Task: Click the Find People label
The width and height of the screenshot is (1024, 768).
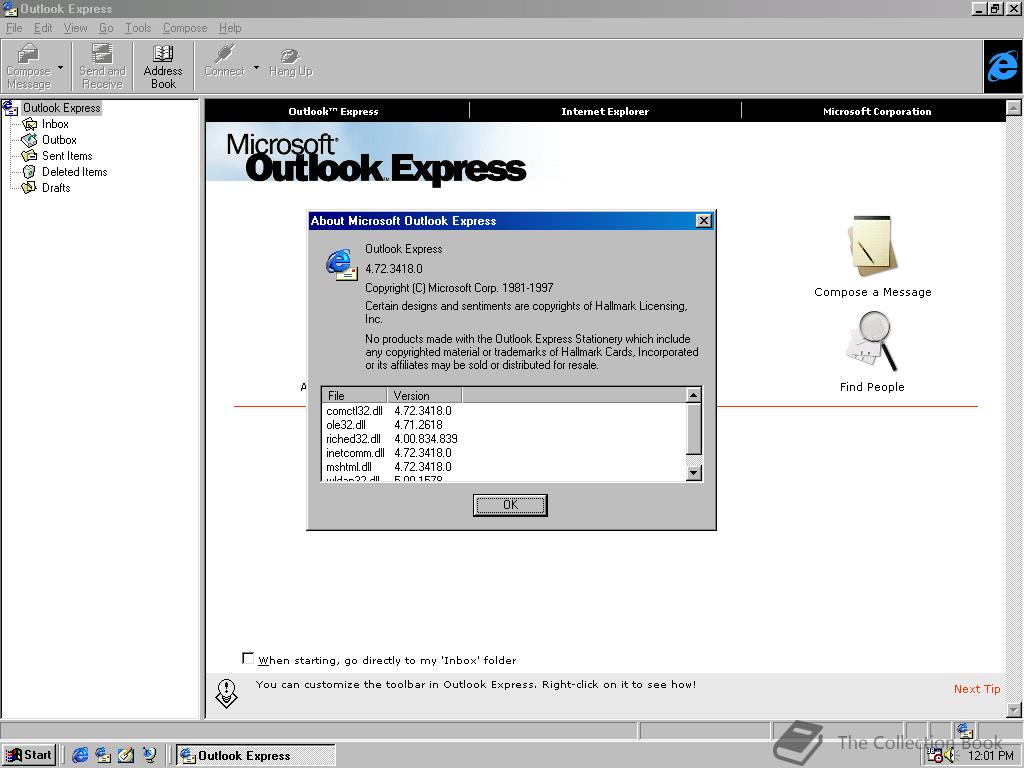Action: (872, 387)
